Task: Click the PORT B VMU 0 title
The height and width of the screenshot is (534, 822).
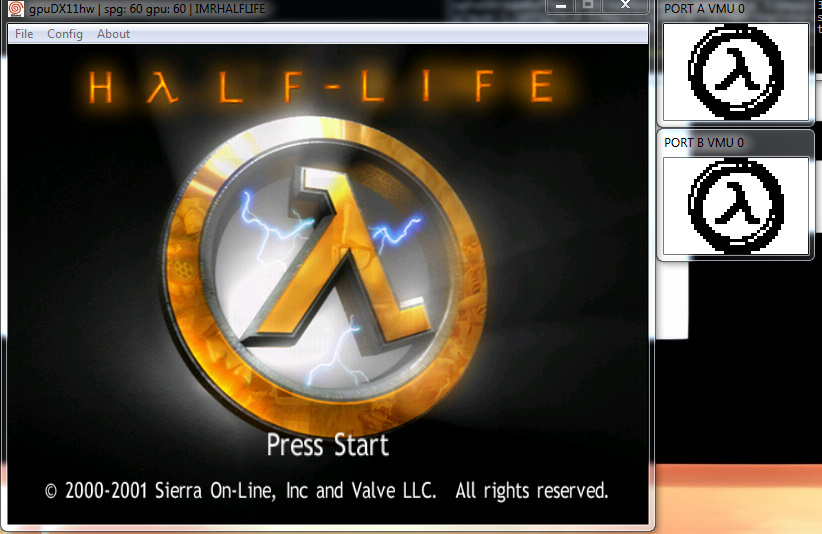Action: point(704,143)
